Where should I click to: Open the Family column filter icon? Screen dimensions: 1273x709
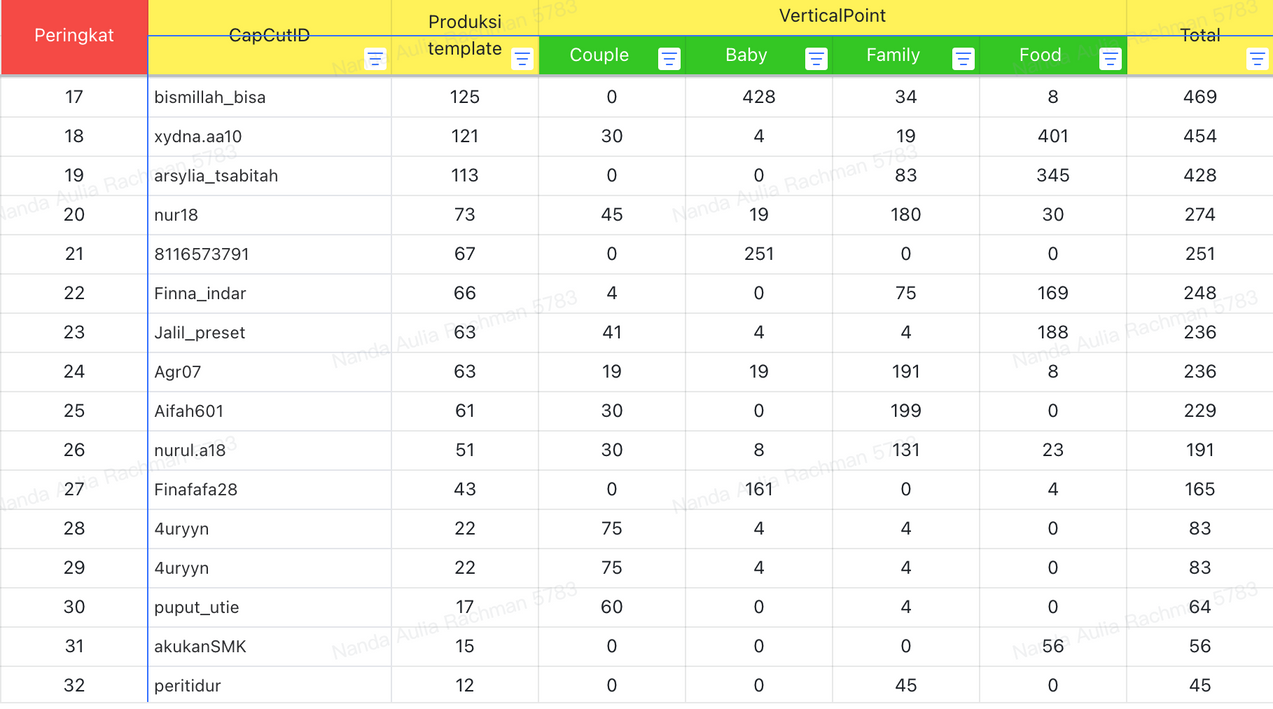963,59
